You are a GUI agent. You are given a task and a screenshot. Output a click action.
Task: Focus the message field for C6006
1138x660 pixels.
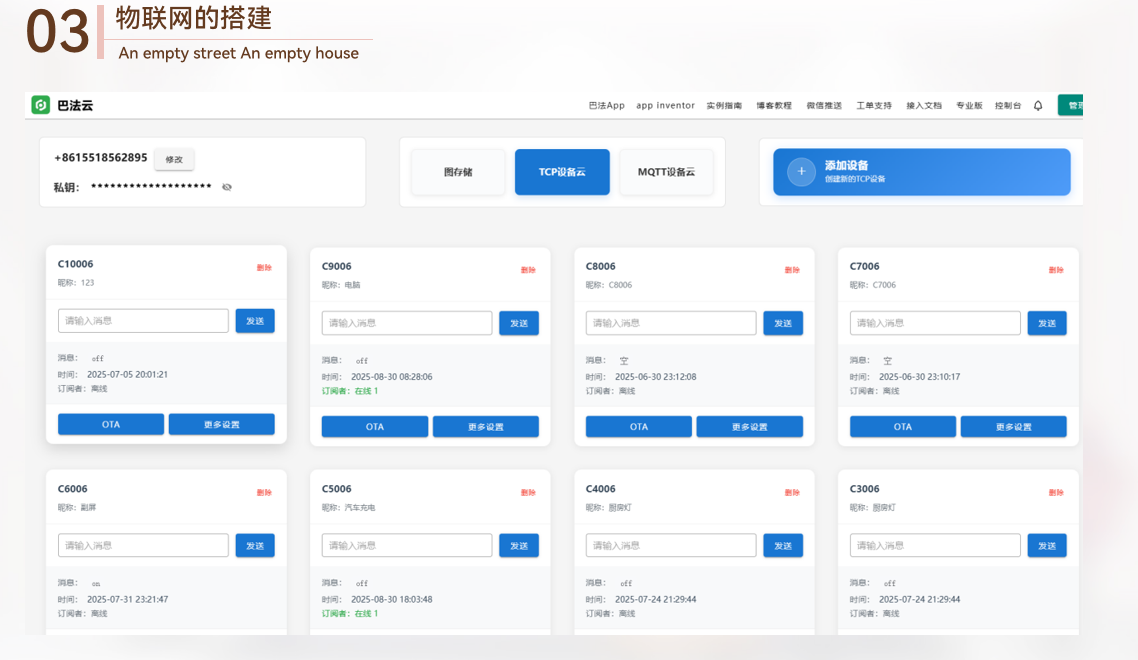tap(143, 546)
